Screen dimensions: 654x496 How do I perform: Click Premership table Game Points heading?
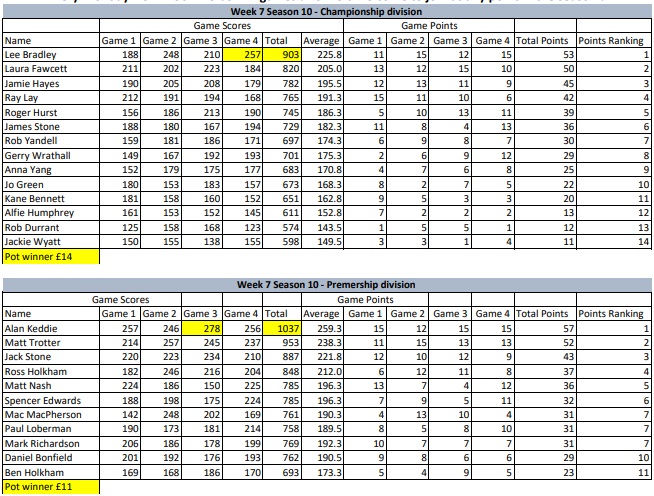[x=365, y=300]
